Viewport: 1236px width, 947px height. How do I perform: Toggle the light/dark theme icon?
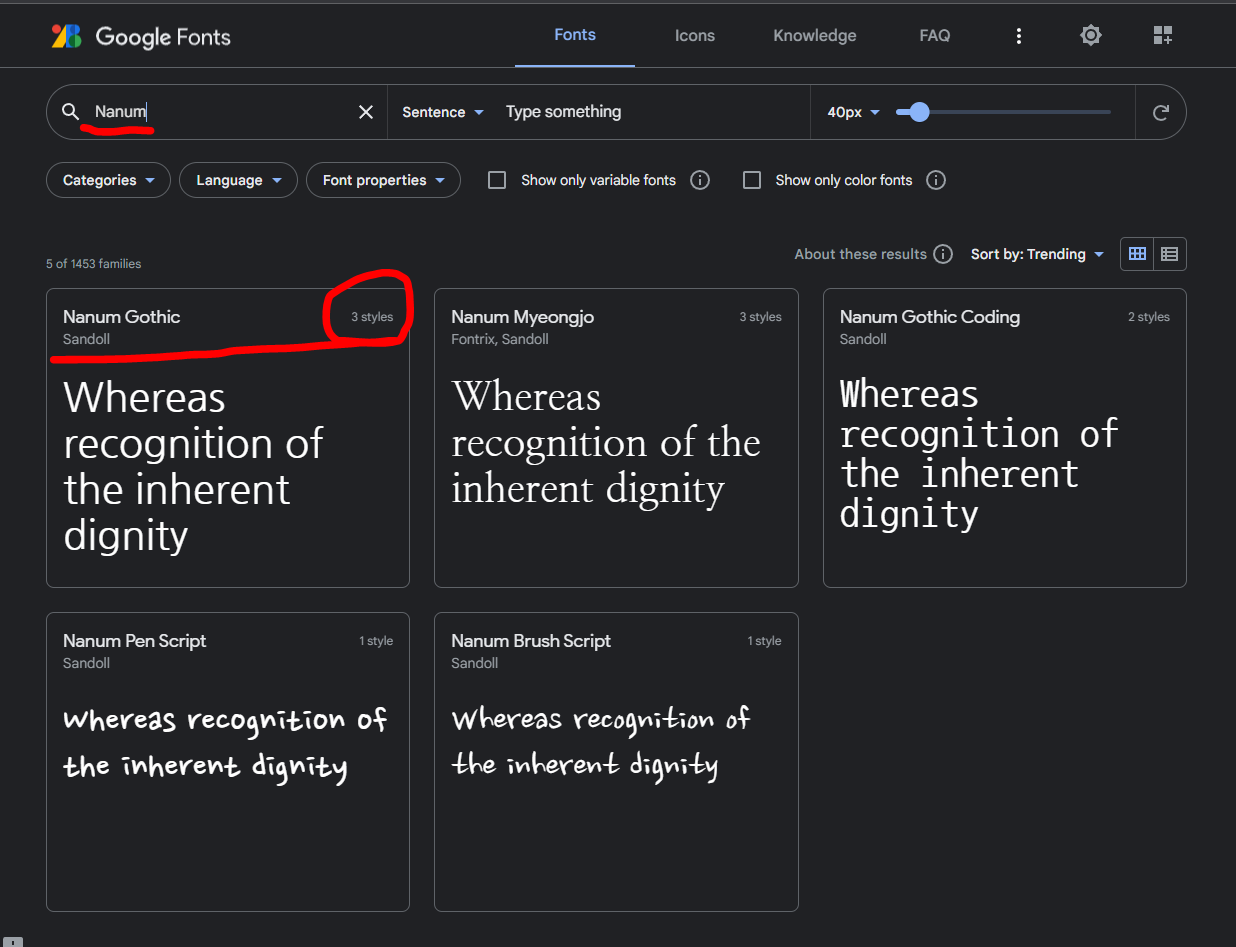[x=1091, y=36]
